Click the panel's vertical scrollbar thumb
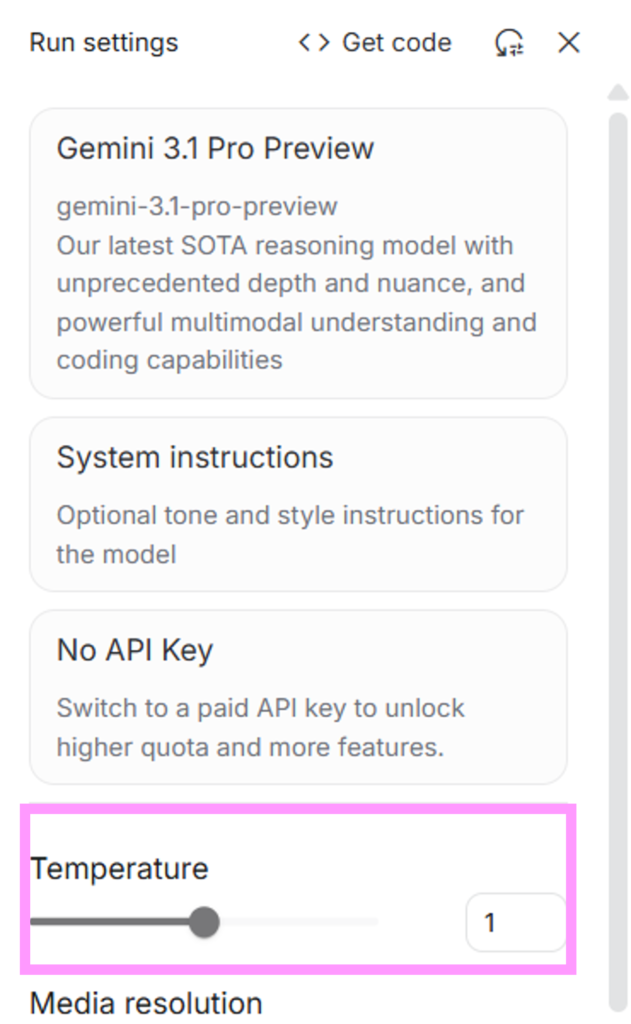631x1024 pixels. (619, 500)
